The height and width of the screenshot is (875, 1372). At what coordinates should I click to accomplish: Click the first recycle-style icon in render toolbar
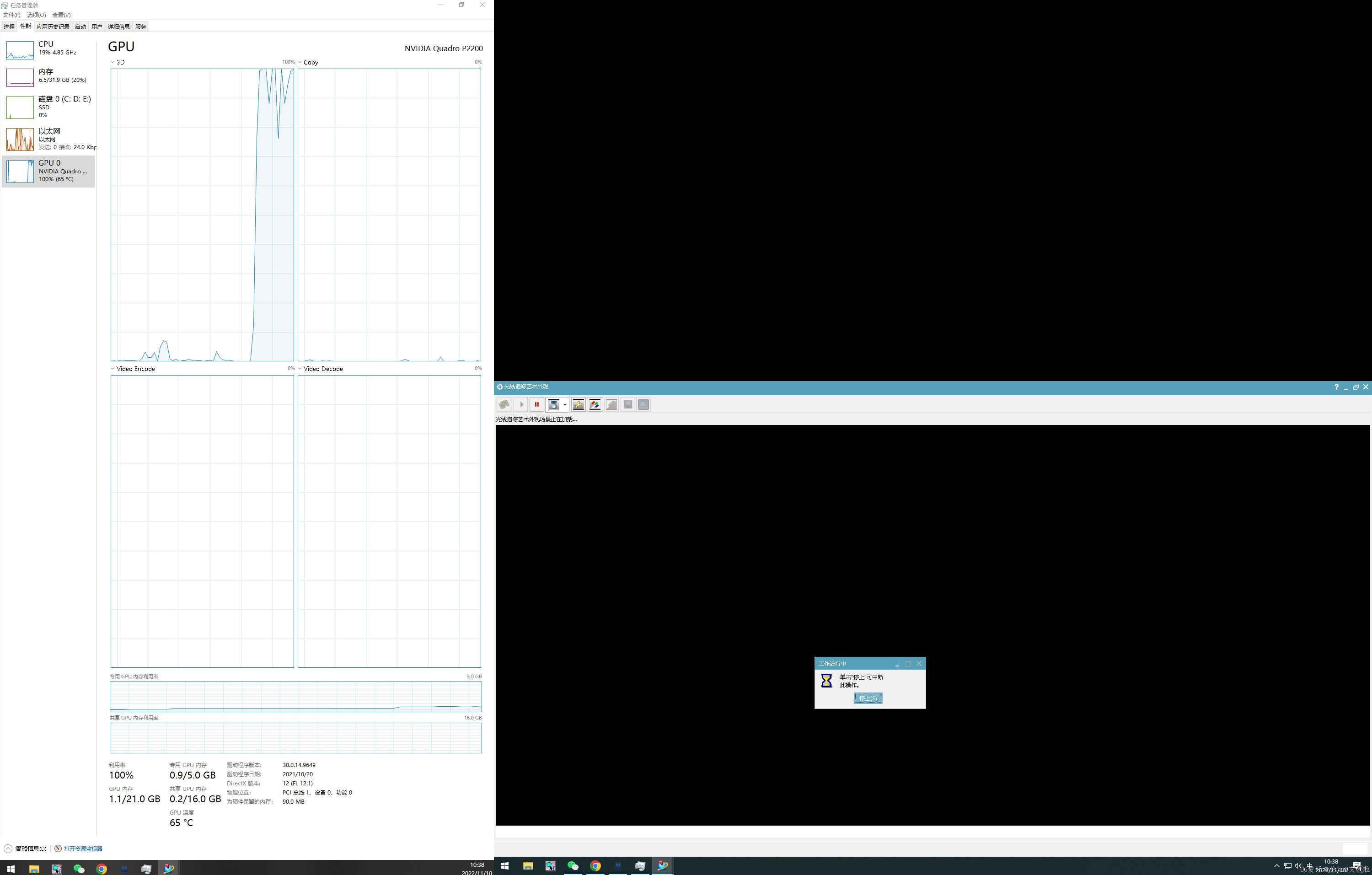[504, 404]
